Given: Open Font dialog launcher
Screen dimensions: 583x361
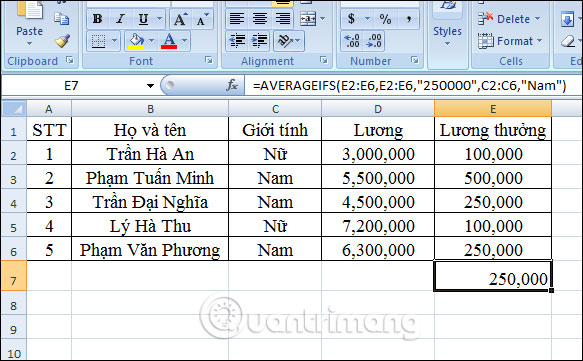Looking at the screenshot, I should (209, 60).
